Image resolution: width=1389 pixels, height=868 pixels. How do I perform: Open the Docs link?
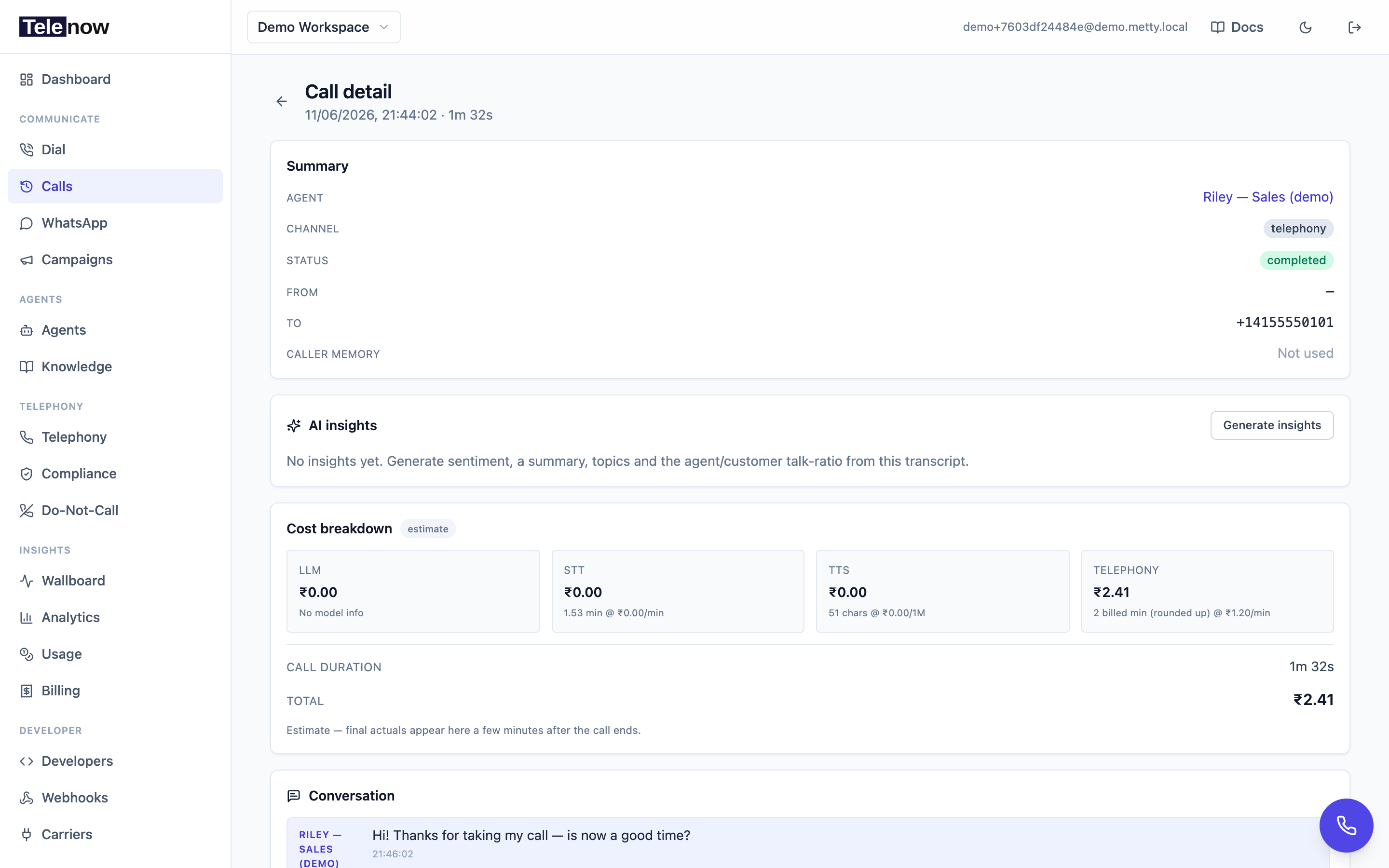click(x=1237, y=27)
